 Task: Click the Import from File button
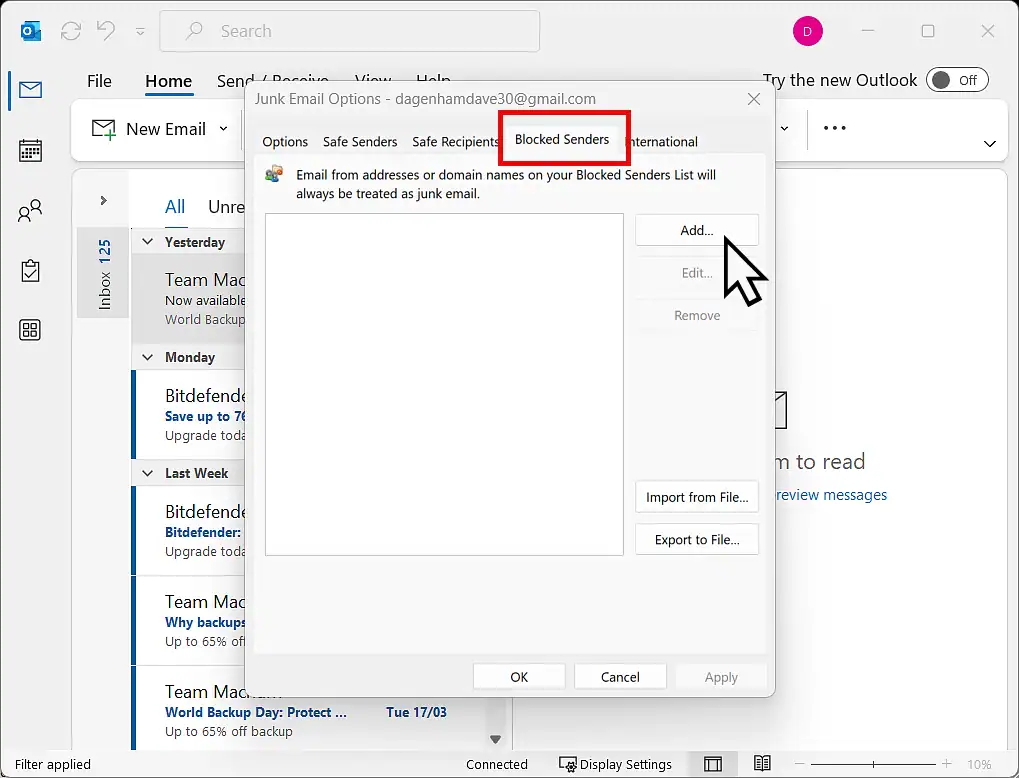[696, 496]
